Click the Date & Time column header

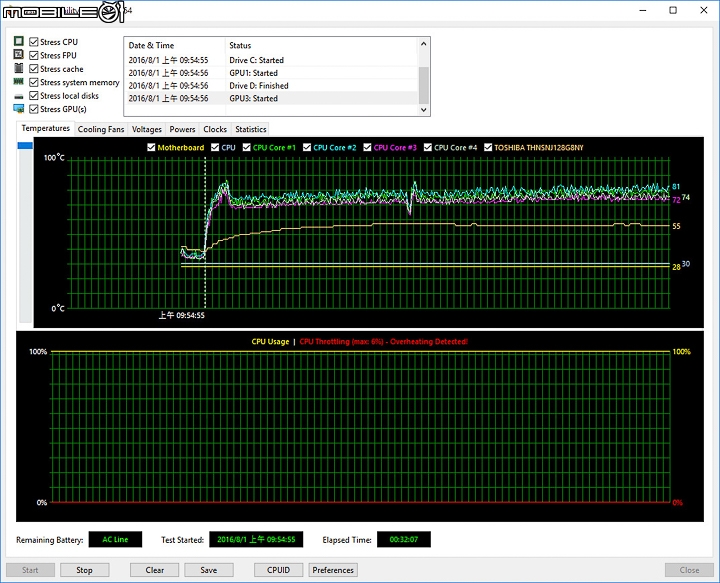[x=174, y=45]
